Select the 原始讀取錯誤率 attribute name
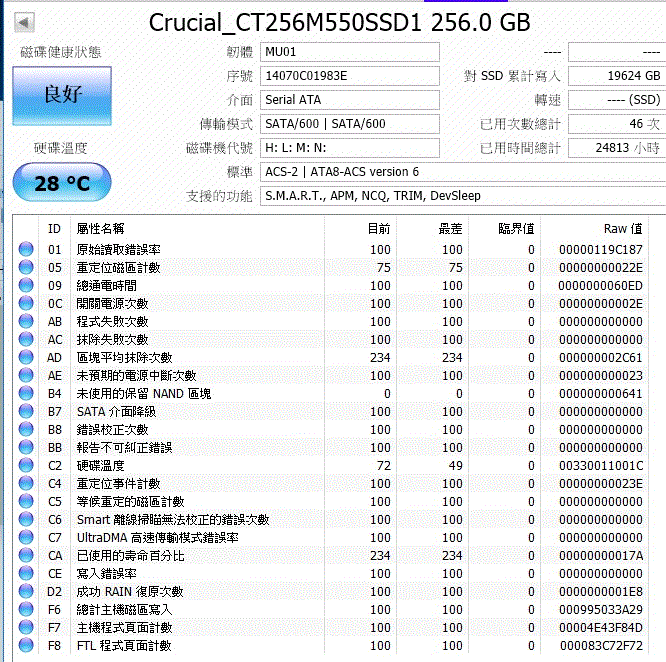Screen dimensions: 666x662 pos(119,250)
